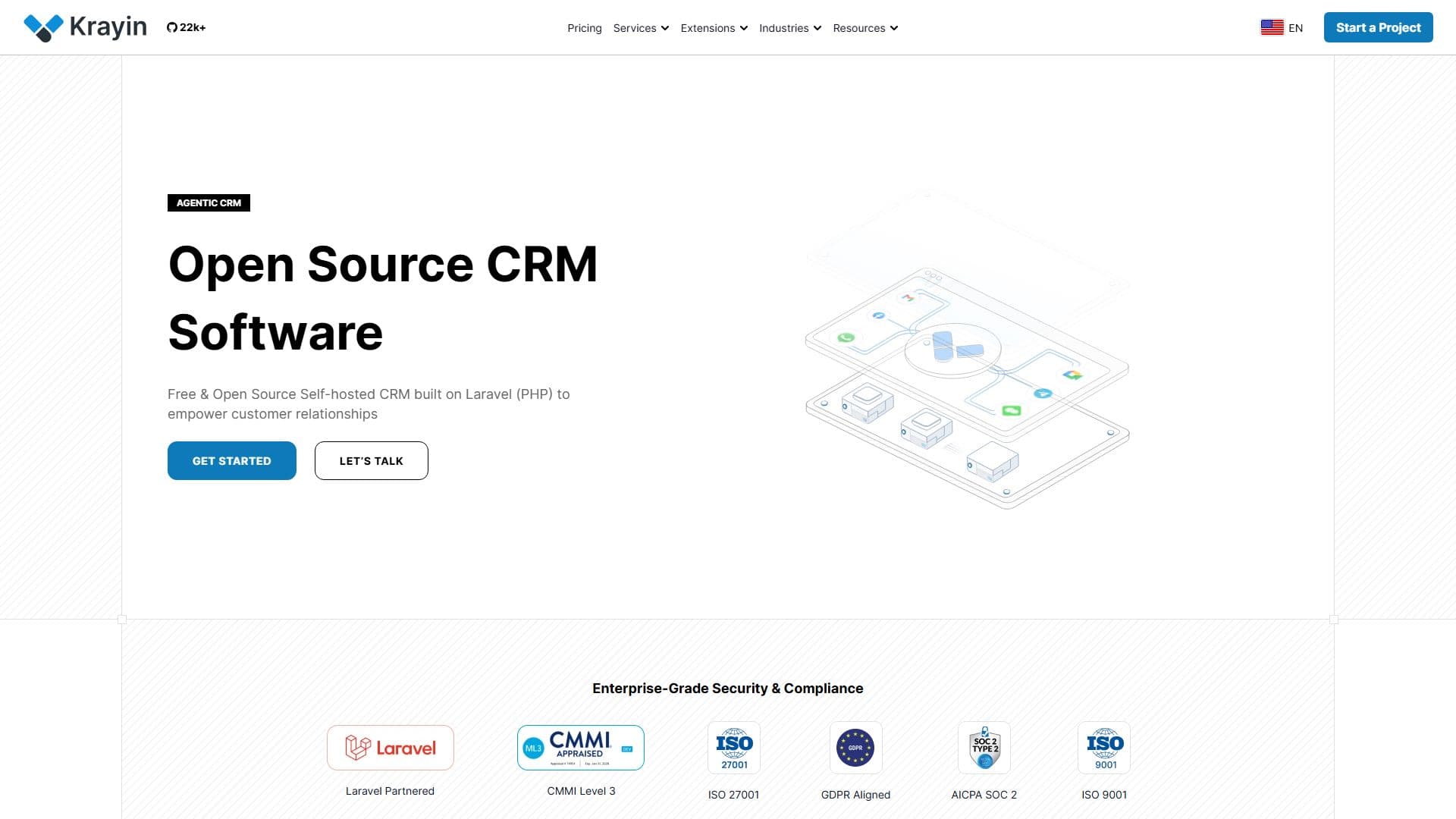Click the ISO 9001 badge icon
The height and width of the screenshot is (819, 1456).
(x=1104, y=748)
